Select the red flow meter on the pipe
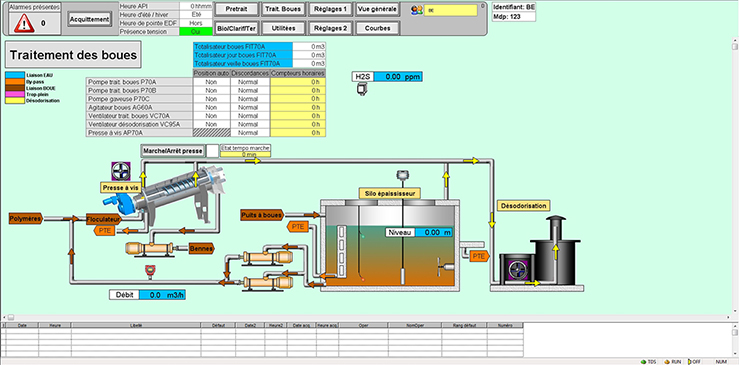The image size is (739, 365). 149,271
